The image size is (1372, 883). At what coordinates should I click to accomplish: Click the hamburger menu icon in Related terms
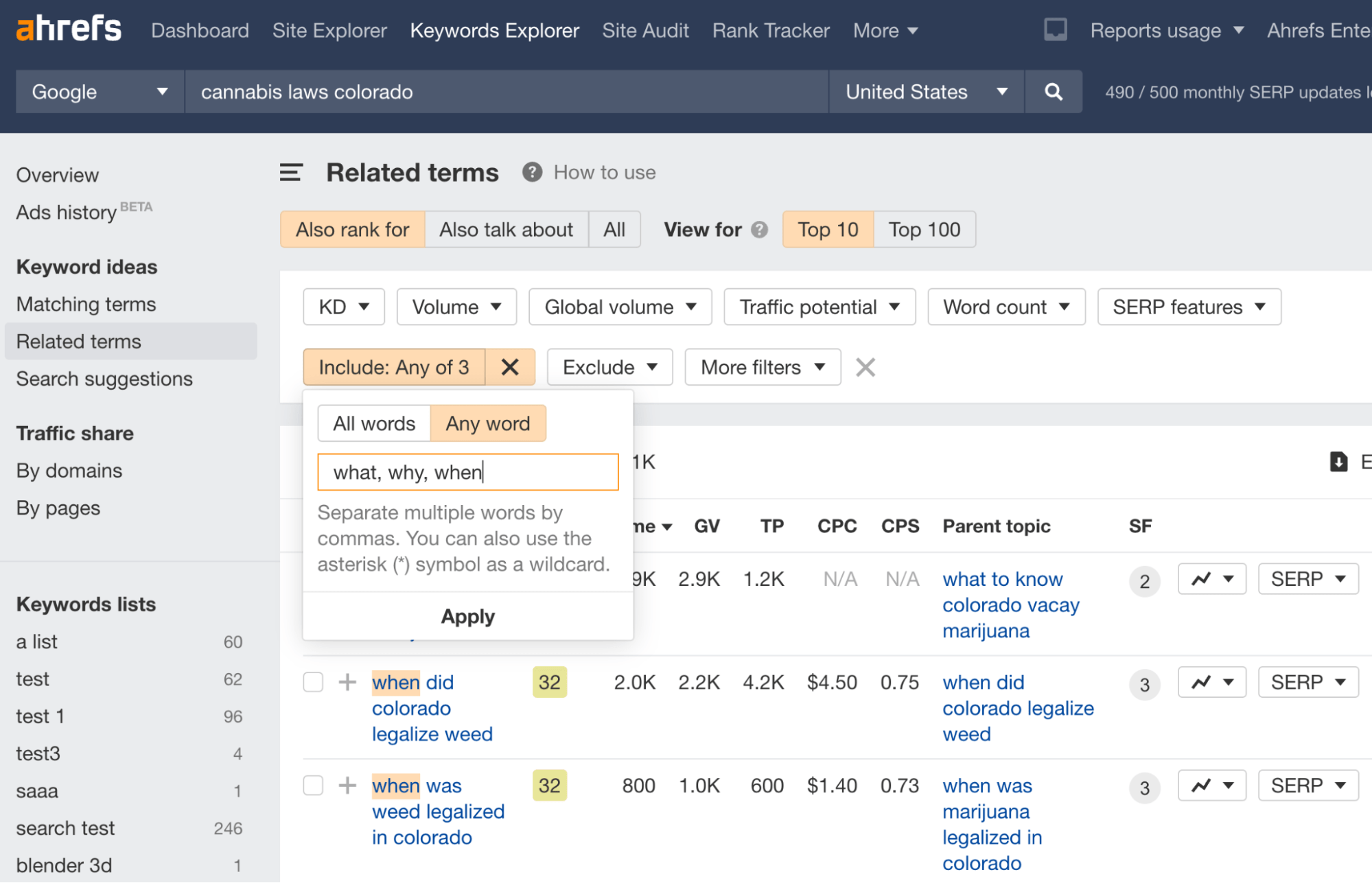[291, 171]
